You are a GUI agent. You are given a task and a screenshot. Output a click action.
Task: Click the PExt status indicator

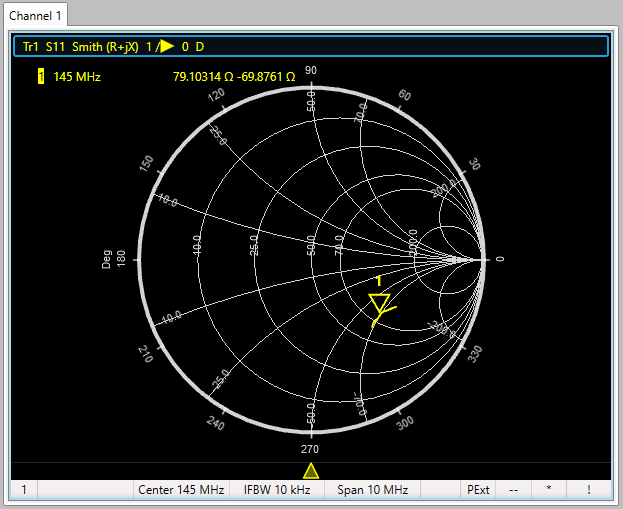pyautogui.click(x=479, y=490)
